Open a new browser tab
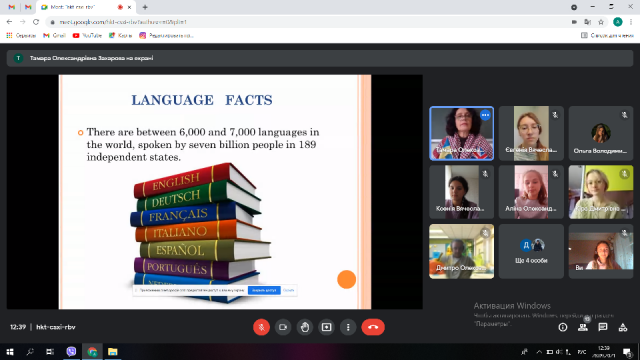This screenshot has width=640, height=360. (145, 7)
